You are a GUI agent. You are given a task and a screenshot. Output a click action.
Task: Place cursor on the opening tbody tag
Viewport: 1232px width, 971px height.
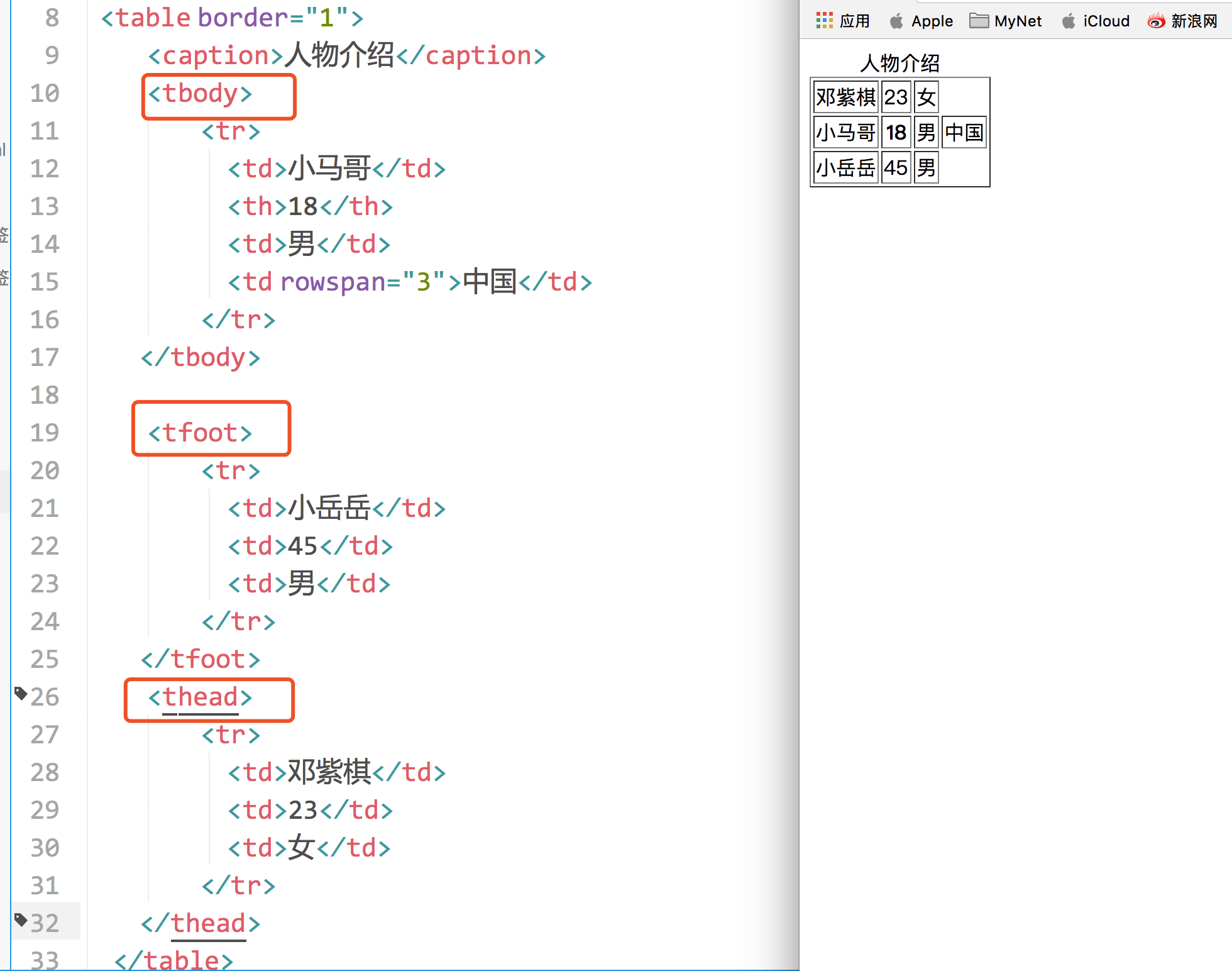(200, 94)
